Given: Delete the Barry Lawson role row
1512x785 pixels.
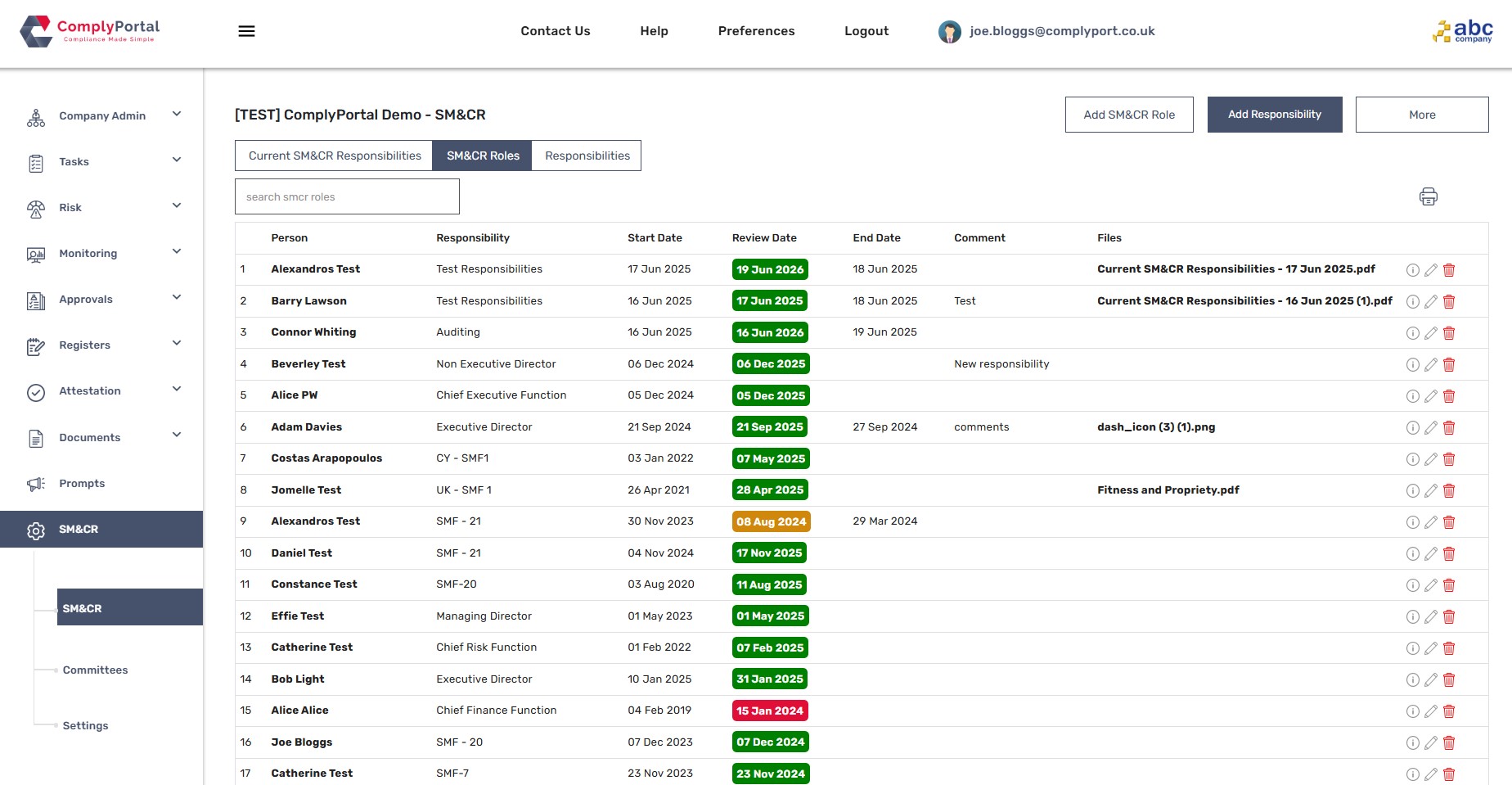Looking at the screenshot, I should (1449, 301).
